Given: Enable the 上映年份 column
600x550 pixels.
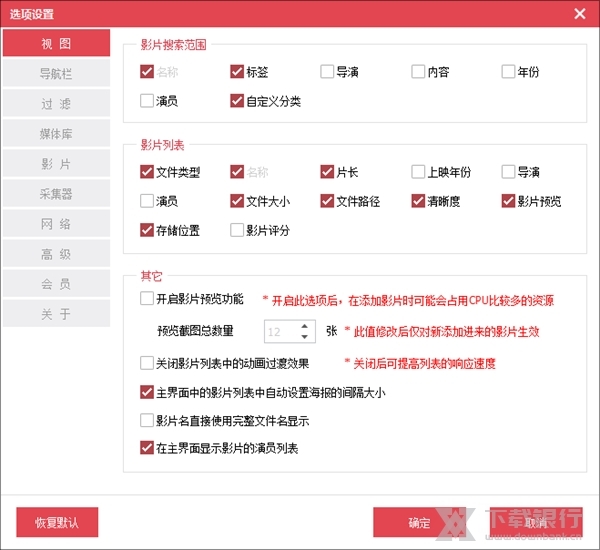Looking at the screenshot, I should 418,172.
